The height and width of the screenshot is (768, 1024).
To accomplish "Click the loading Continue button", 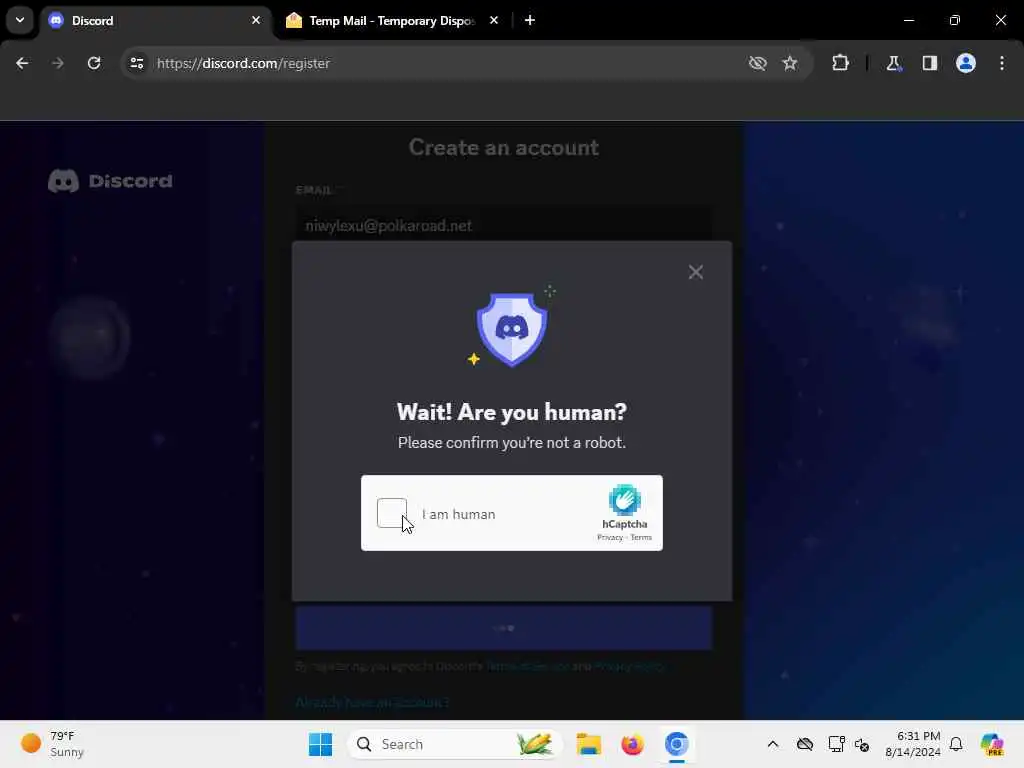I will click(x=504, y=628).
